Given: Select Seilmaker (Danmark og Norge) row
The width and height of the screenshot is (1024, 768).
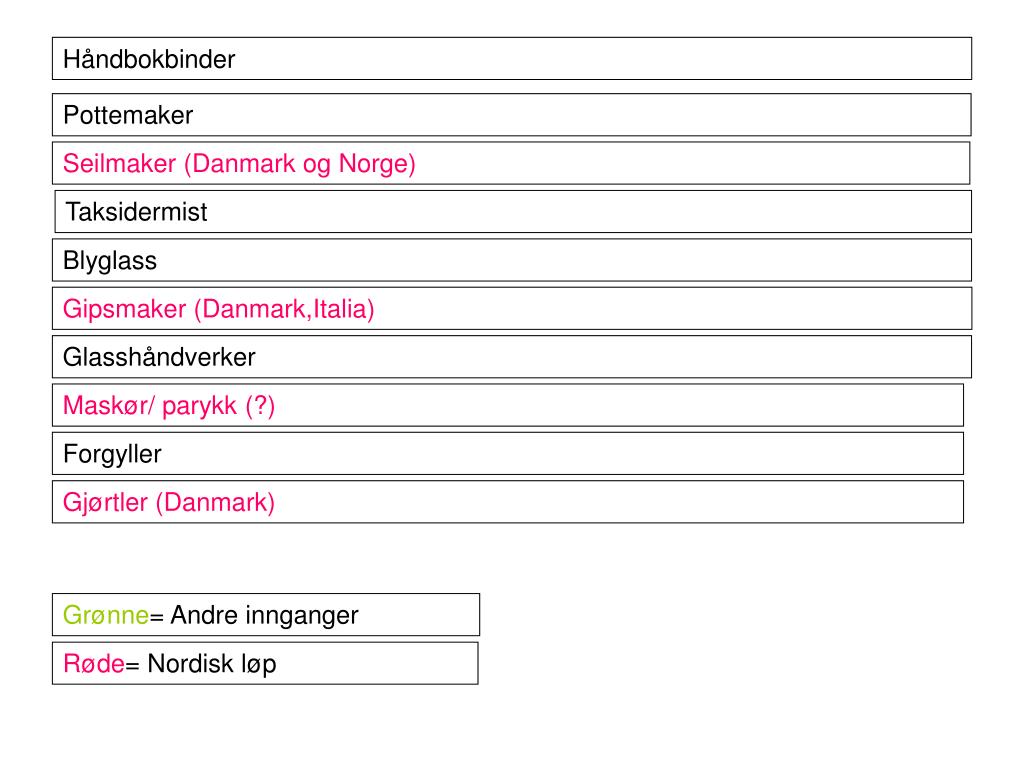Looking at the screenshot, I should click(x=511, y=163).
